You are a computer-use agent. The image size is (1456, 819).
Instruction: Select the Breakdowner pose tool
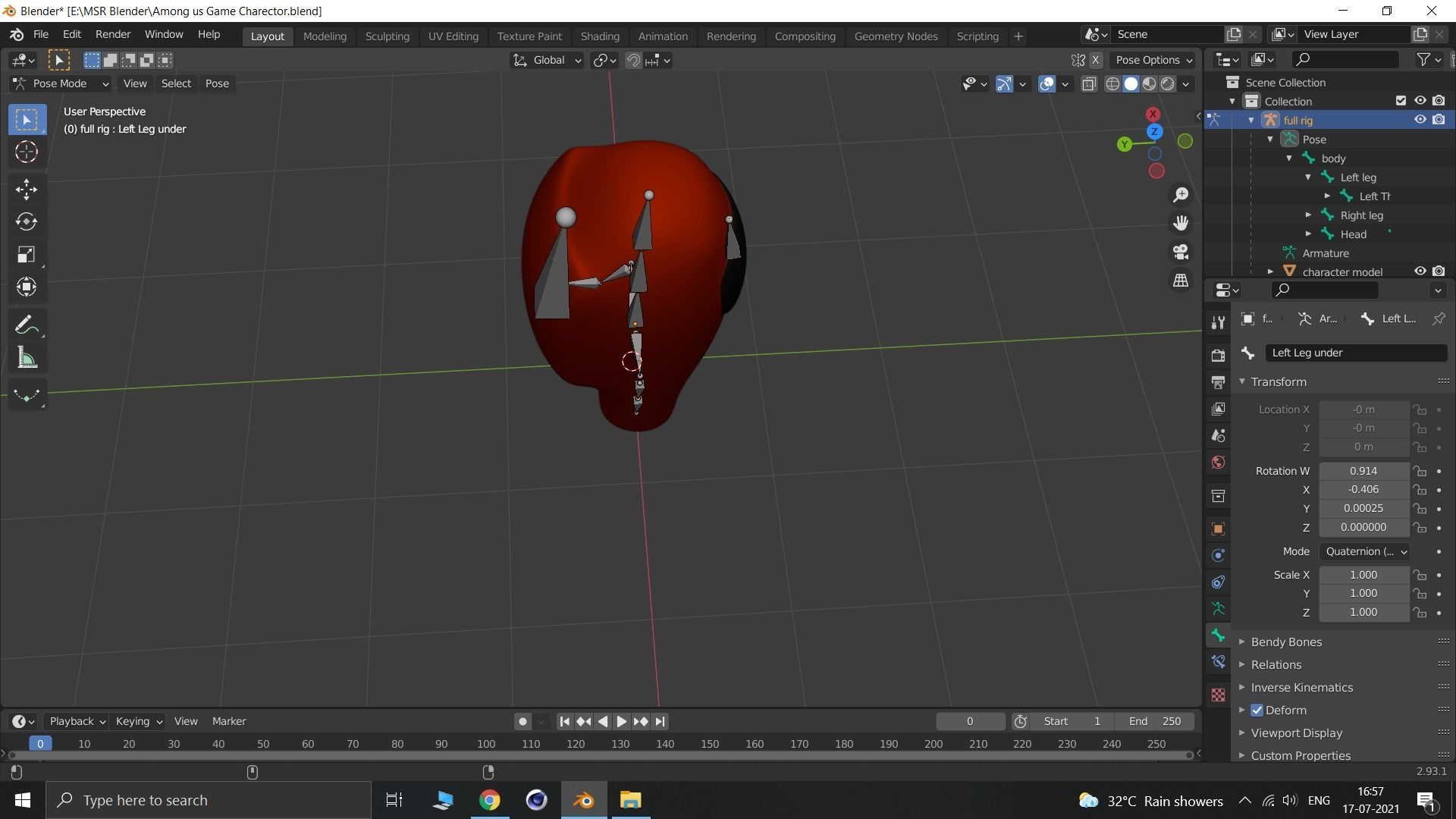pos(27,395)
